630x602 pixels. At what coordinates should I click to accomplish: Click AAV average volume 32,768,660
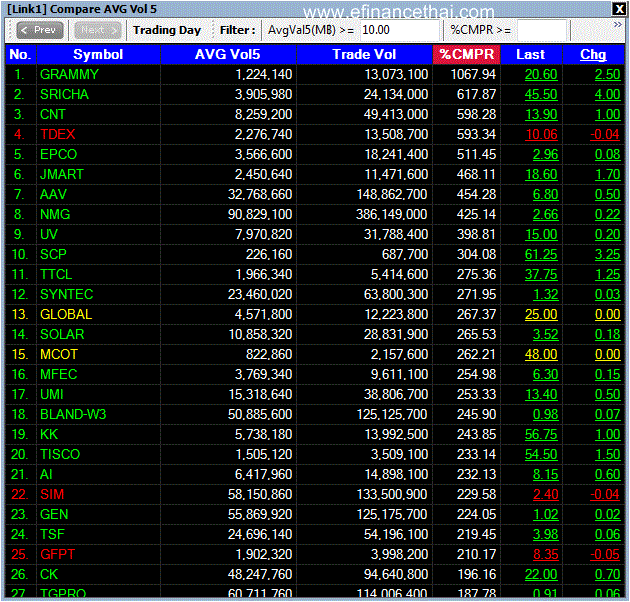coord(260,195)
